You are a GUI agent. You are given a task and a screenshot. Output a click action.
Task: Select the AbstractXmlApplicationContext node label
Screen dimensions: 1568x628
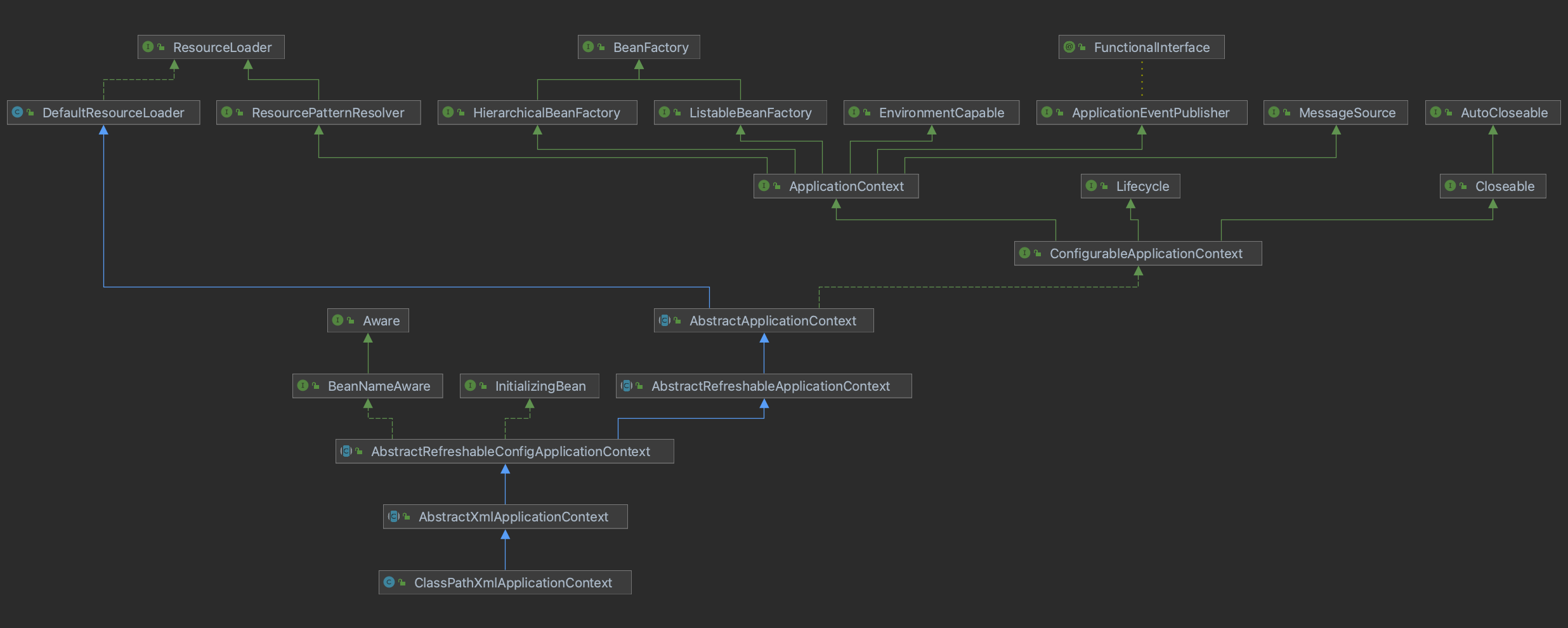(513, 517)
